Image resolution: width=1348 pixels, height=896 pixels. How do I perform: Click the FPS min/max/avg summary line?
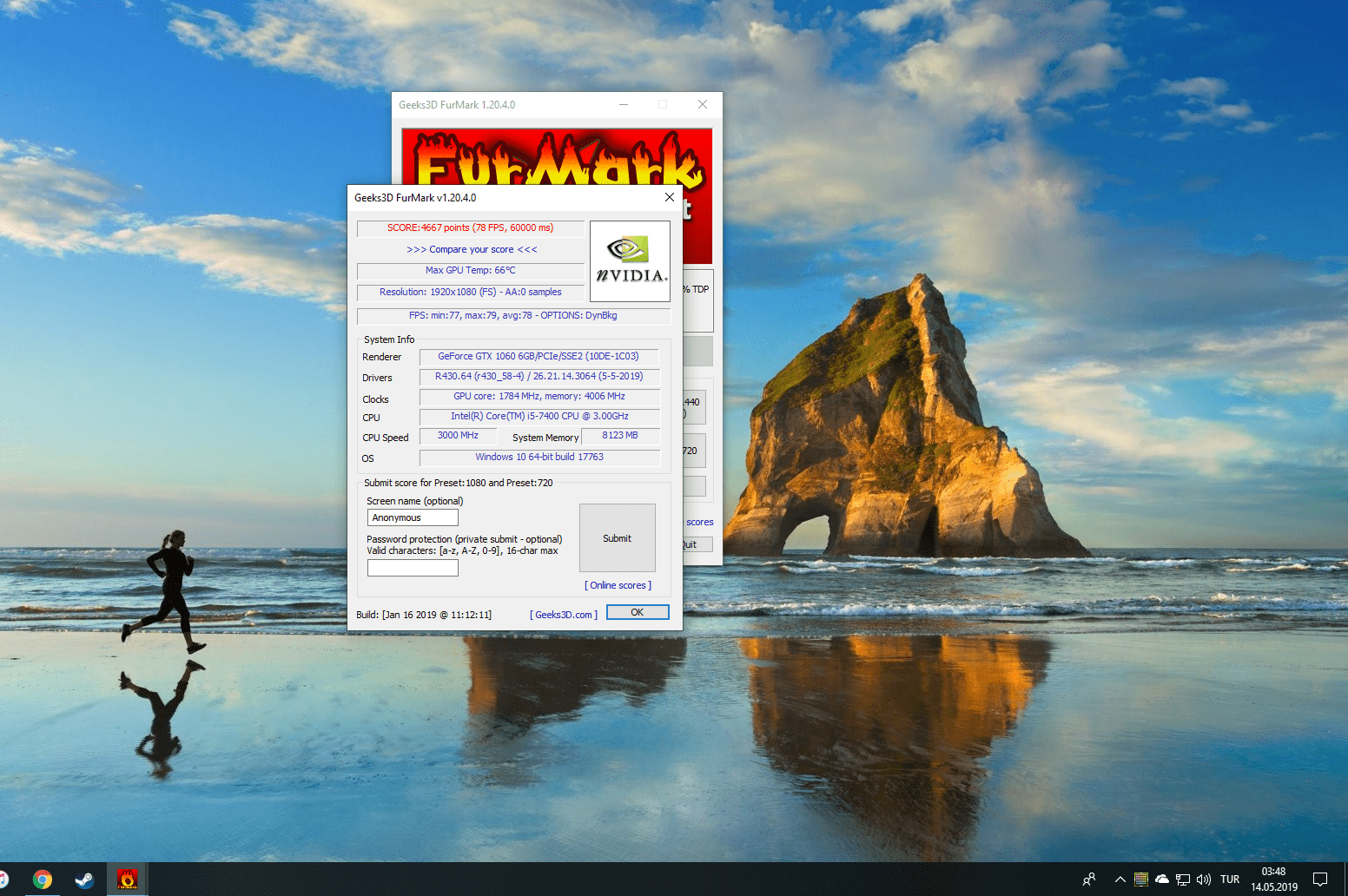click(513, 316)
